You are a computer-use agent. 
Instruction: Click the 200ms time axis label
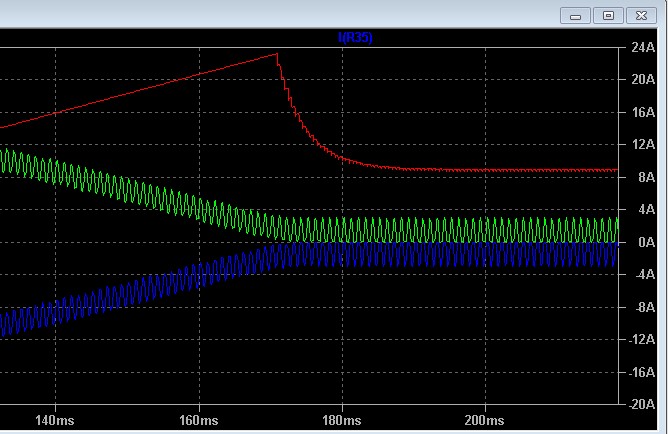(x=484, y=420)
